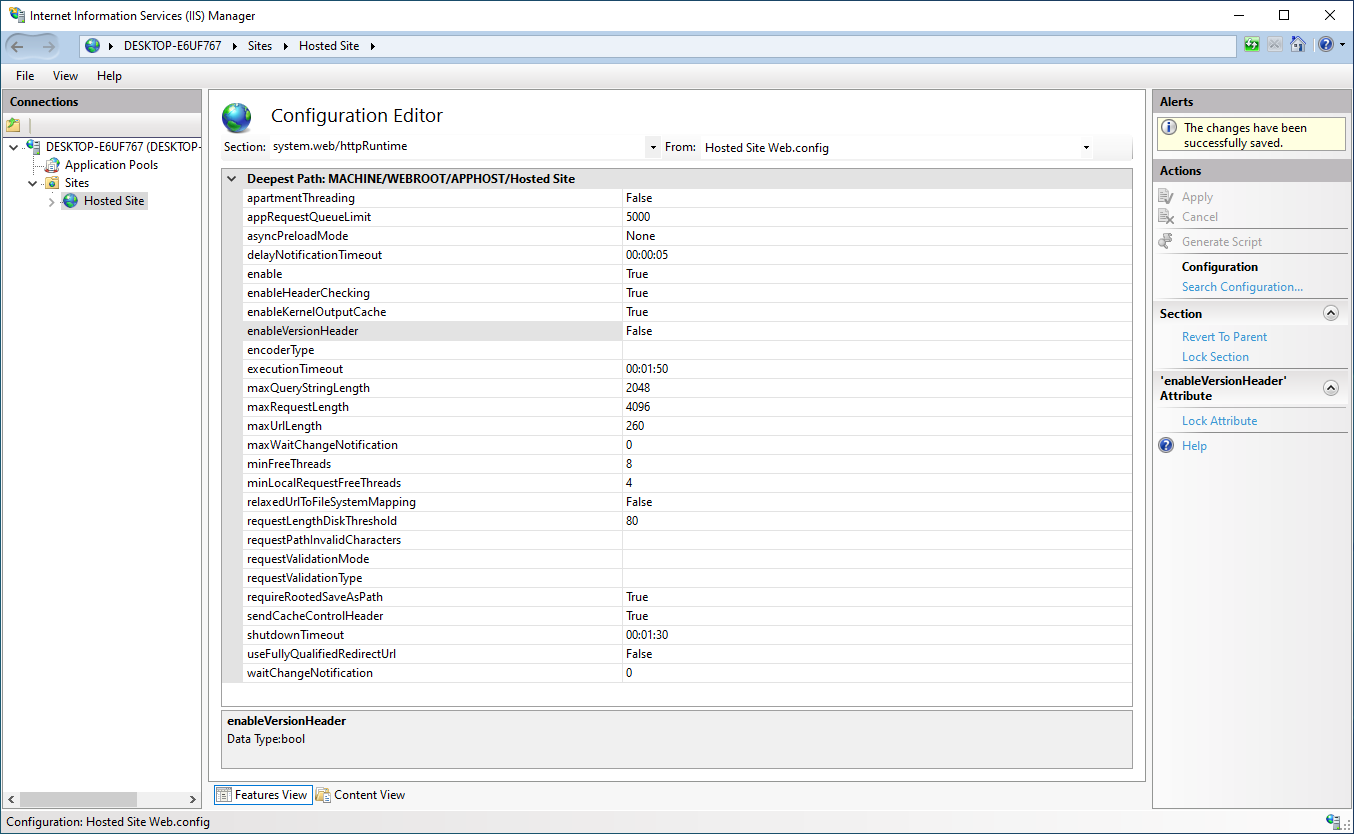This screenshot has height=834, width=1354.
Task: Click the Home toolbar icon
Action: 1297,44
